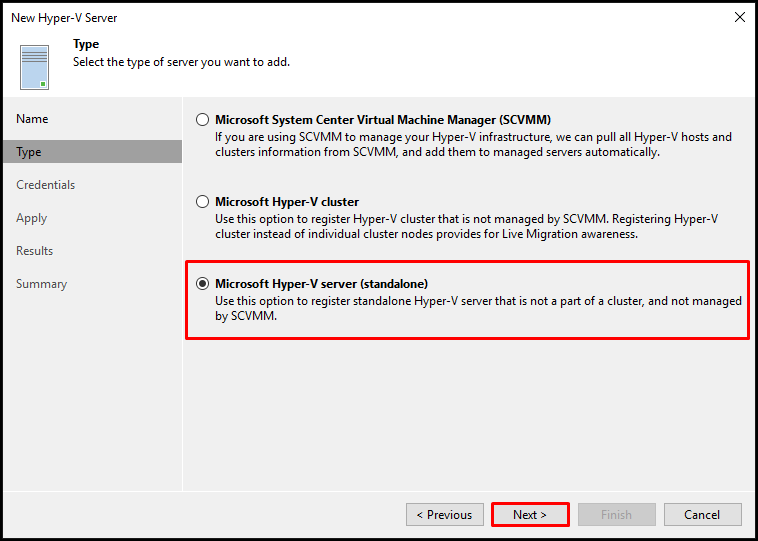
Task: Go to the Results wizard step
Action: [34, 251]
